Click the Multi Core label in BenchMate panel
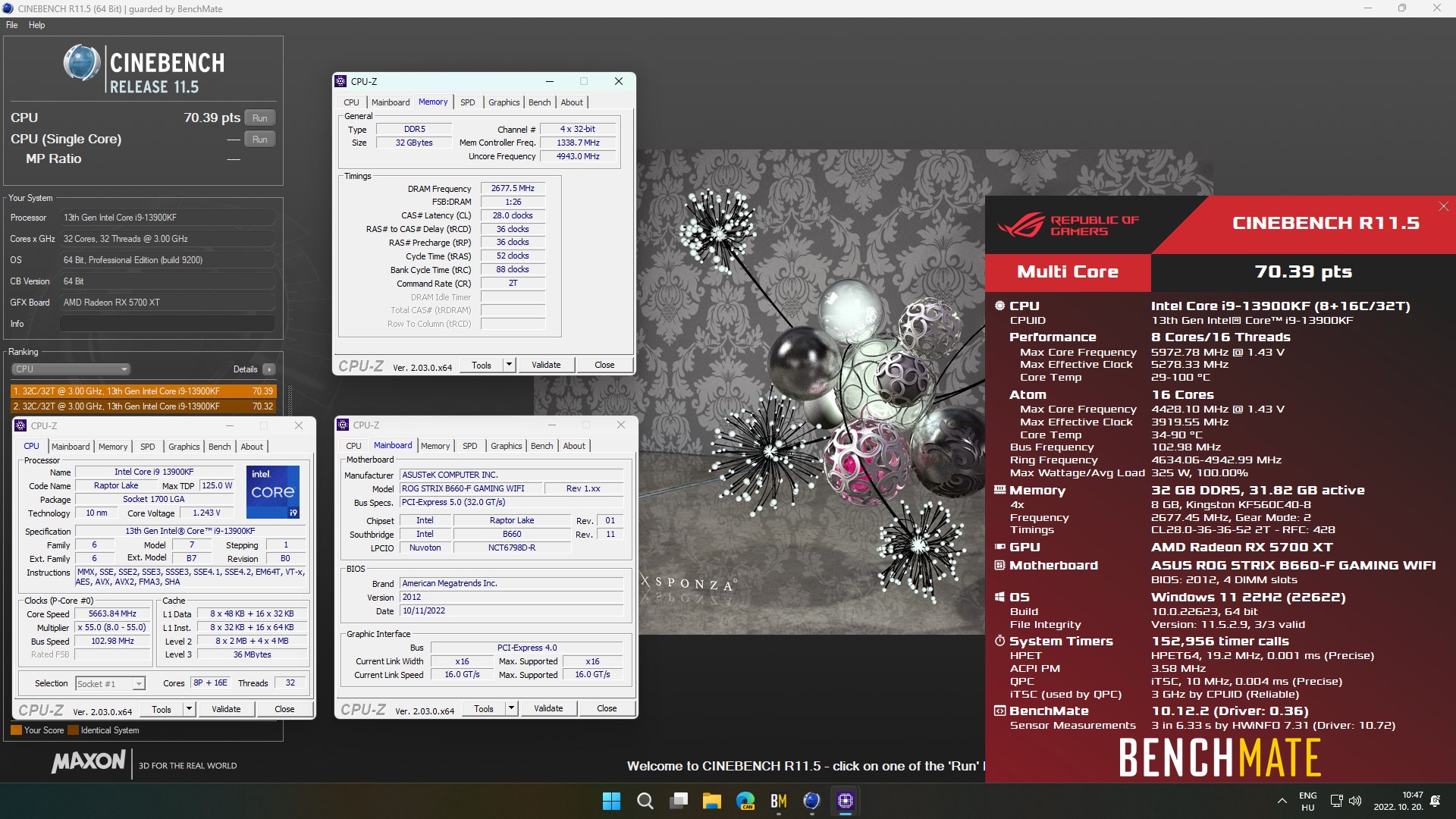 pos(1068,272)
